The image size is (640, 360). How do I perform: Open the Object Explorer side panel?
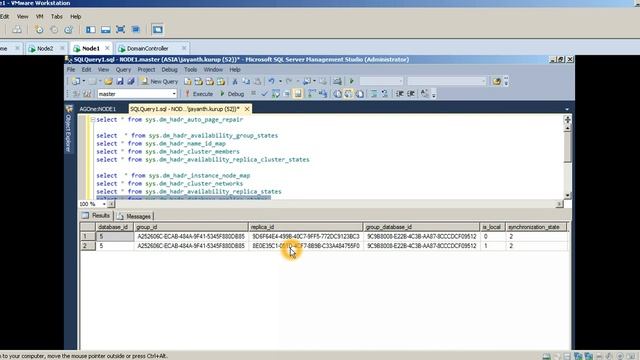(69, 129)
